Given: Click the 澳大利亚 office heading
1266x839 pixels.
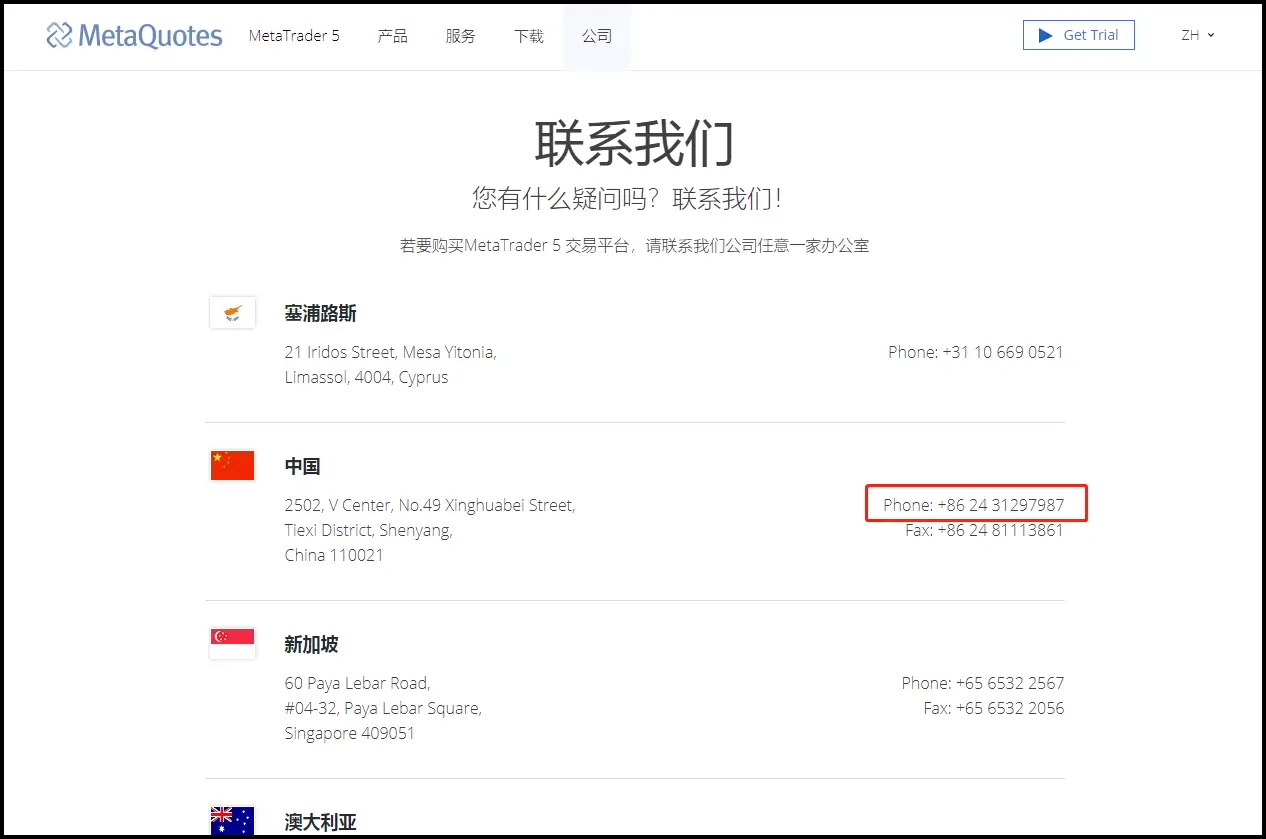Looking at the screenshot, I should point(320,822).
